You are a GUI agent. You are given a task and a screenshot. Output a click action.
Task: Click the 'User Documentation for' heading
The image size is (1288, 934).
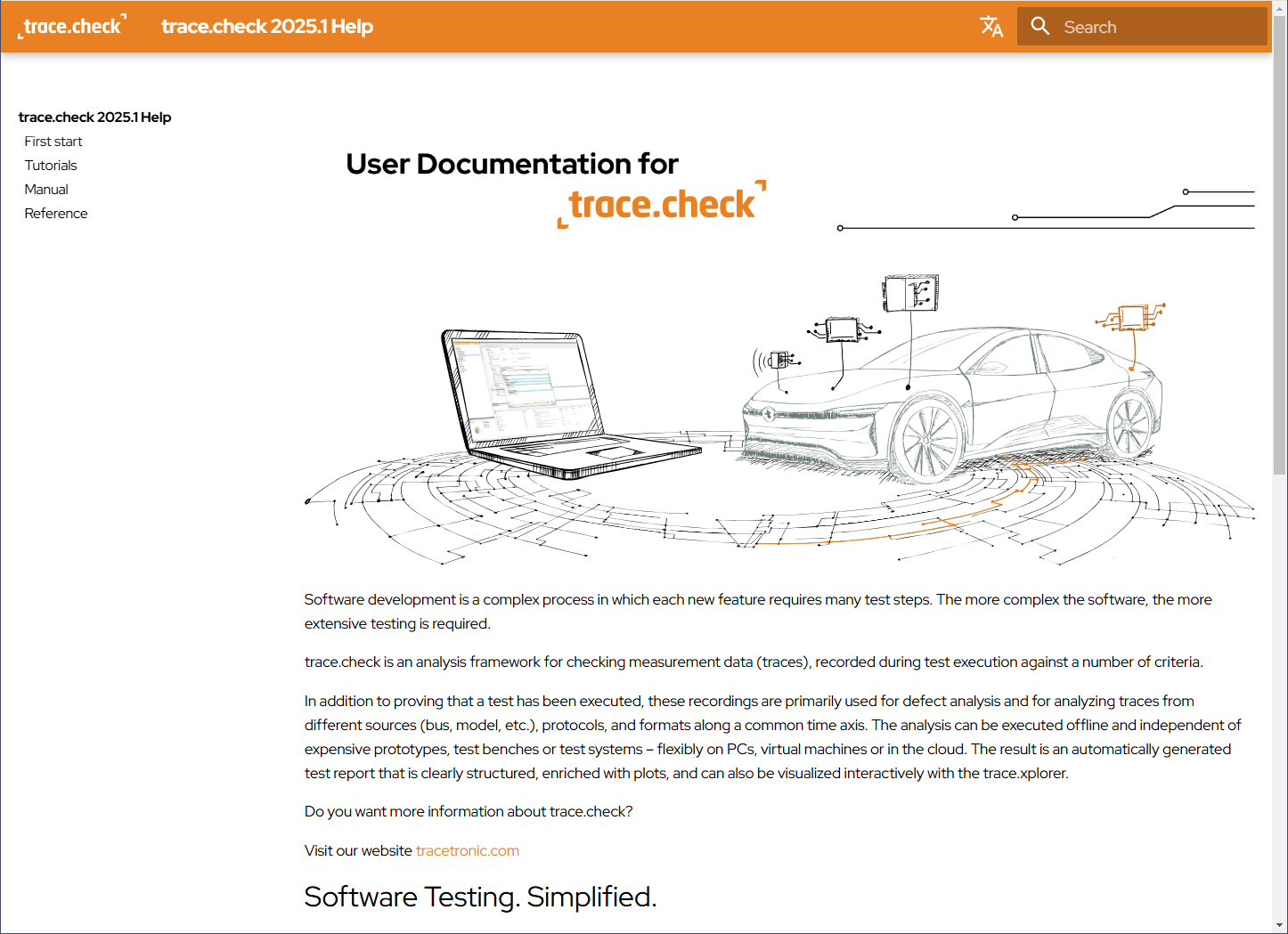[x=512, y=164]
